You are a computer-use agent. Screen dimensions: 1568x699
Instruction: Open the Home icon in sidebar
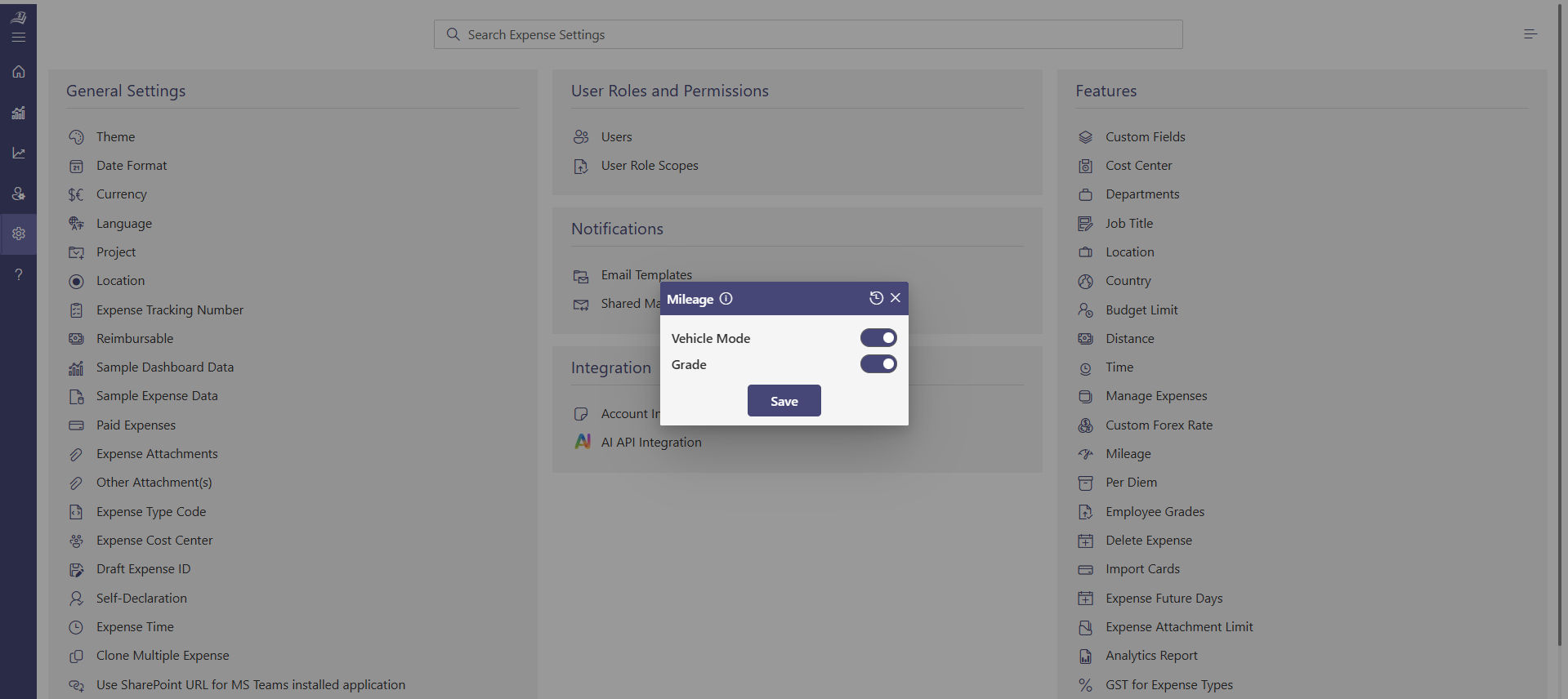(18, 72)
